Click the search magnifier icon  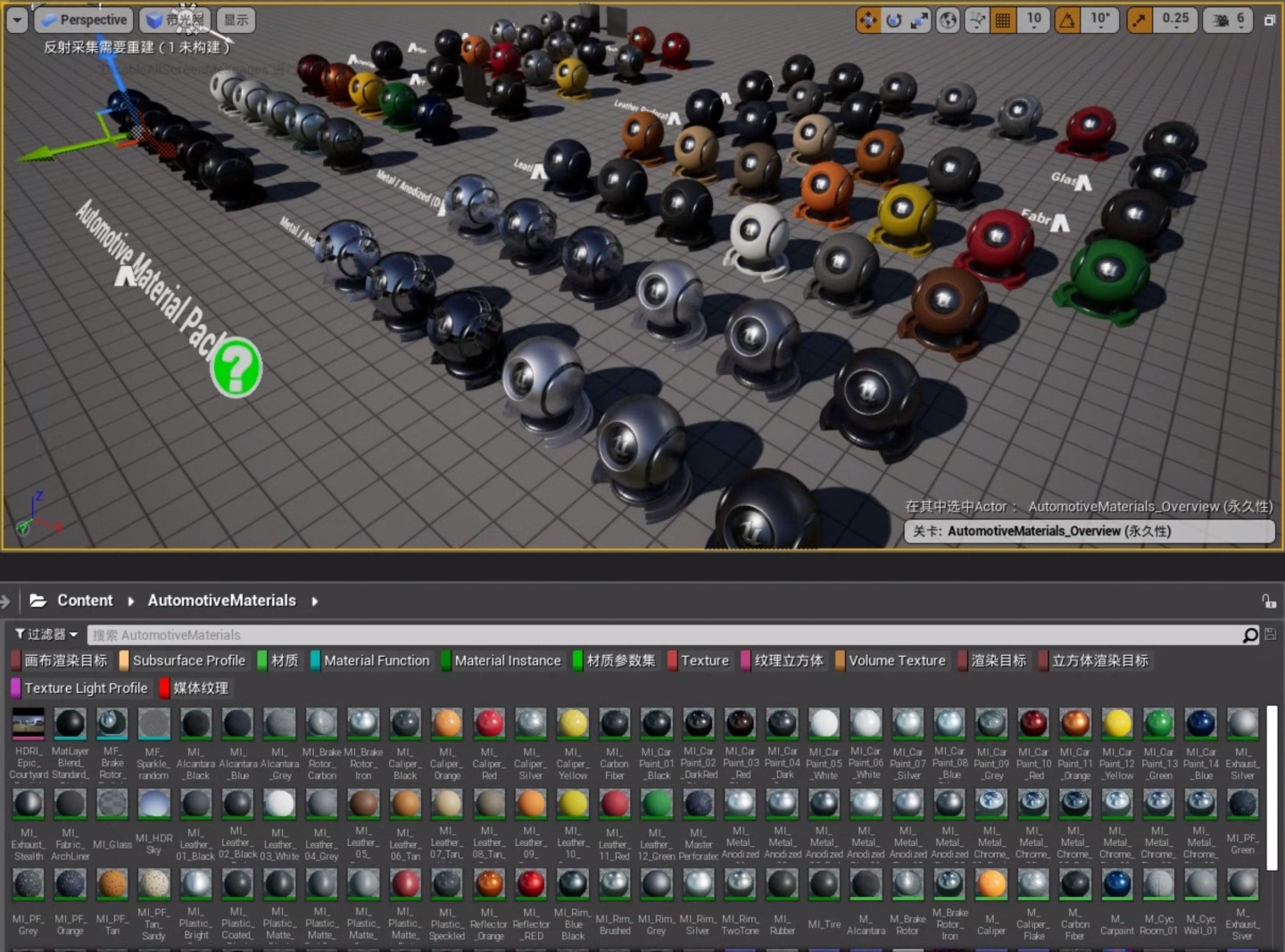click(1250, 635)
